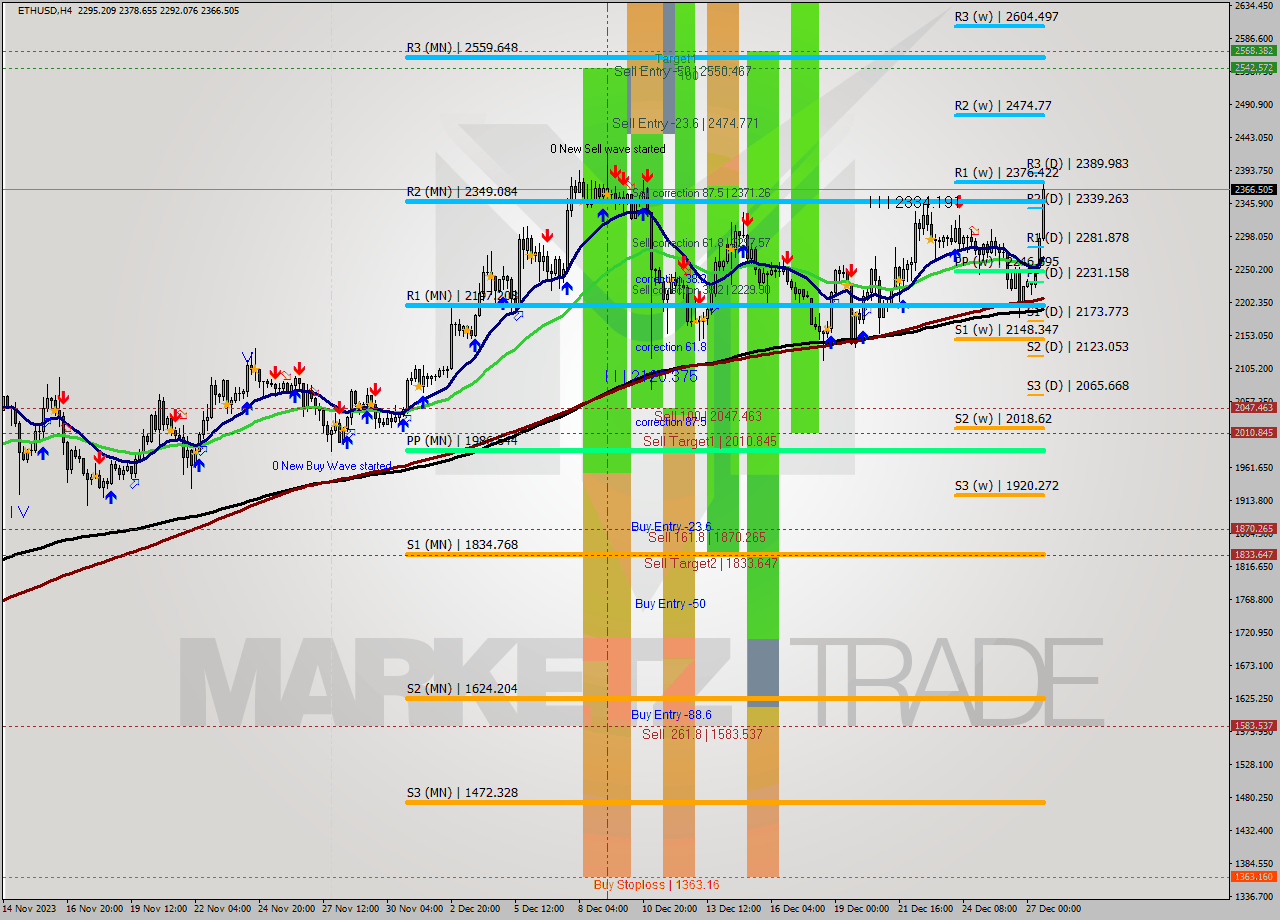Click the '22 Nov 04:00' time axis label

pos(223,909)
